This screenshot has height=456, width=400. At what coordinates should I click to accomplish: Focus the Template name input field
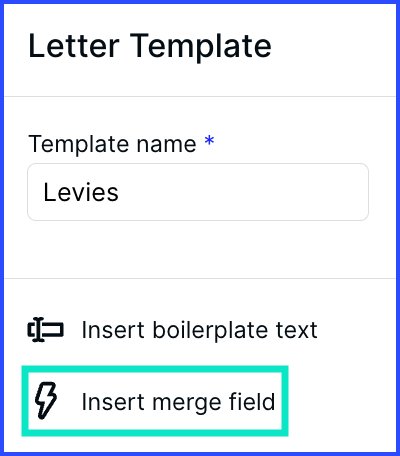pyautogui.click(x=198, y=192)
